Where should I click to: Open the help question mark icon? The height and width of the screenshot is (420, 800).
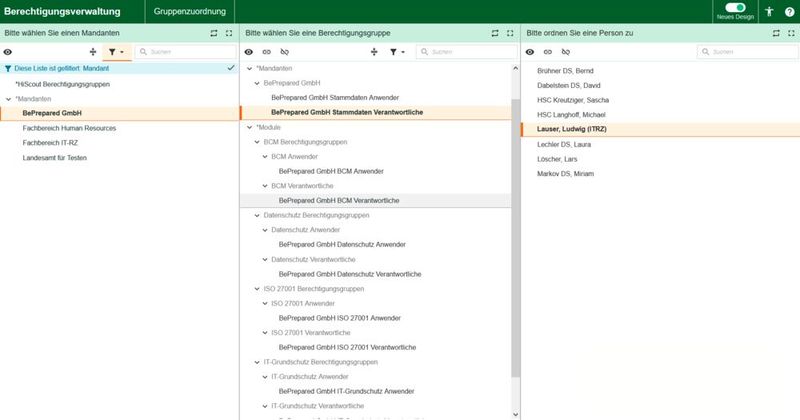pyautogui.click(x=789, y=12)
